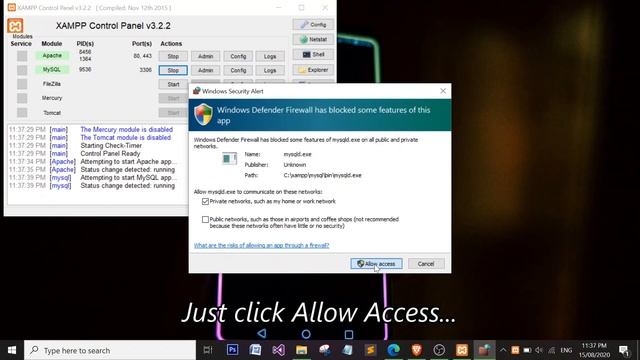
Task: Toggle the Tomcat service checkbox
Action: [x=22, y=112]
